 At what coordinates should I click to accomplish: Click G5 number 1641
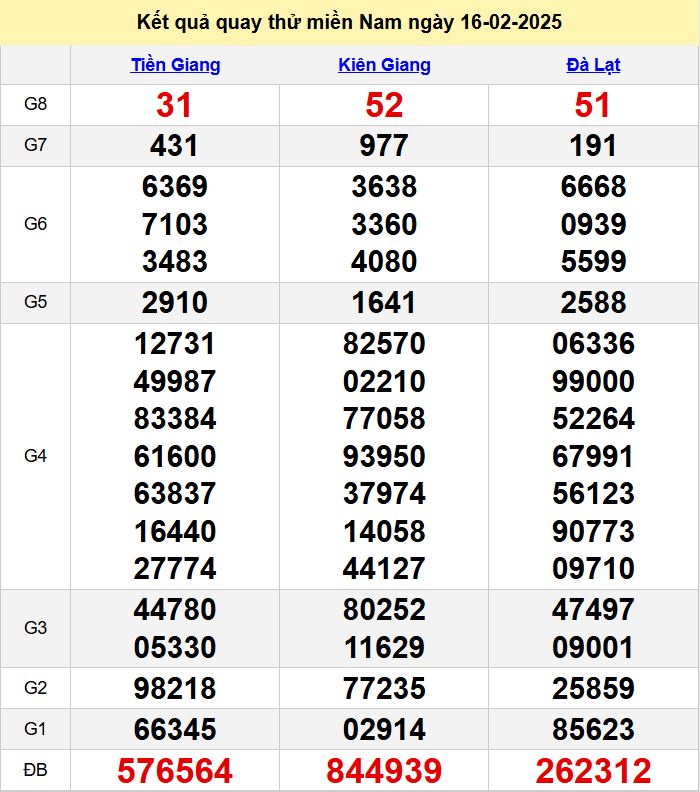(x=384, y=303)
